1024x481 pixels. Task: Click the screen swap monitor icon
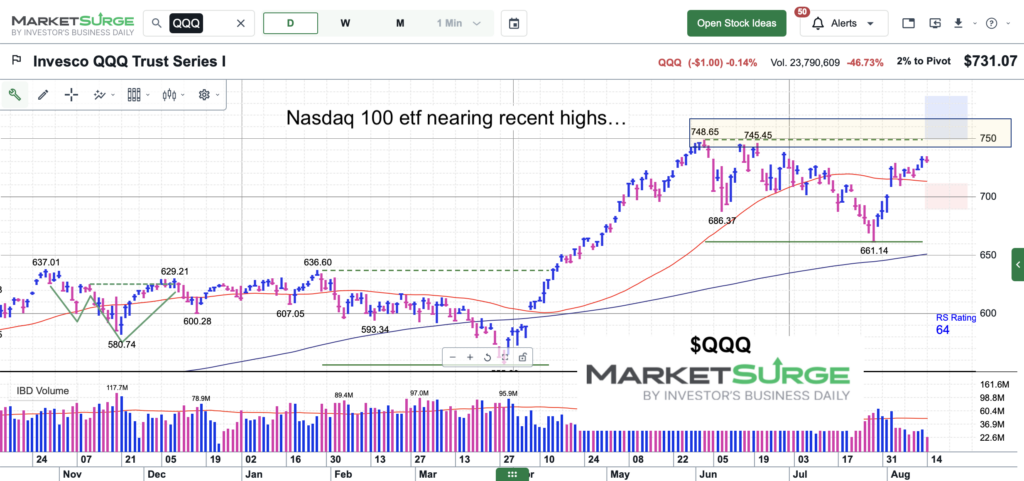(935, 23)
